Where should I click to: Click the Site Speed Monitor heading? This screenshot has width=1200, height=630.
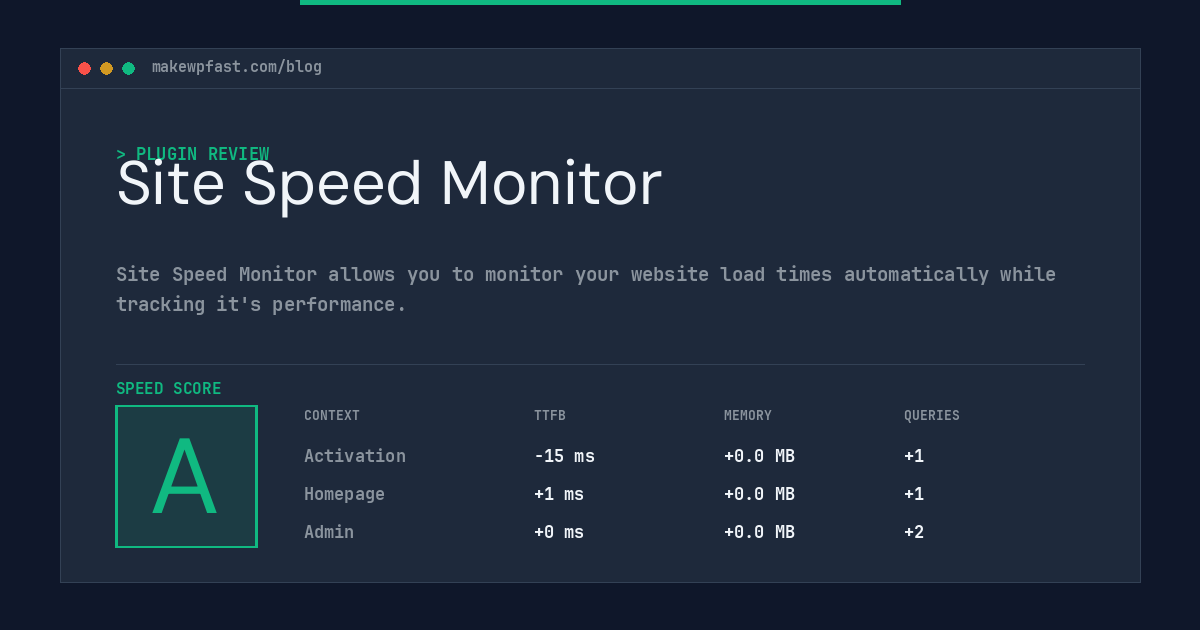(x=389, y=184)
